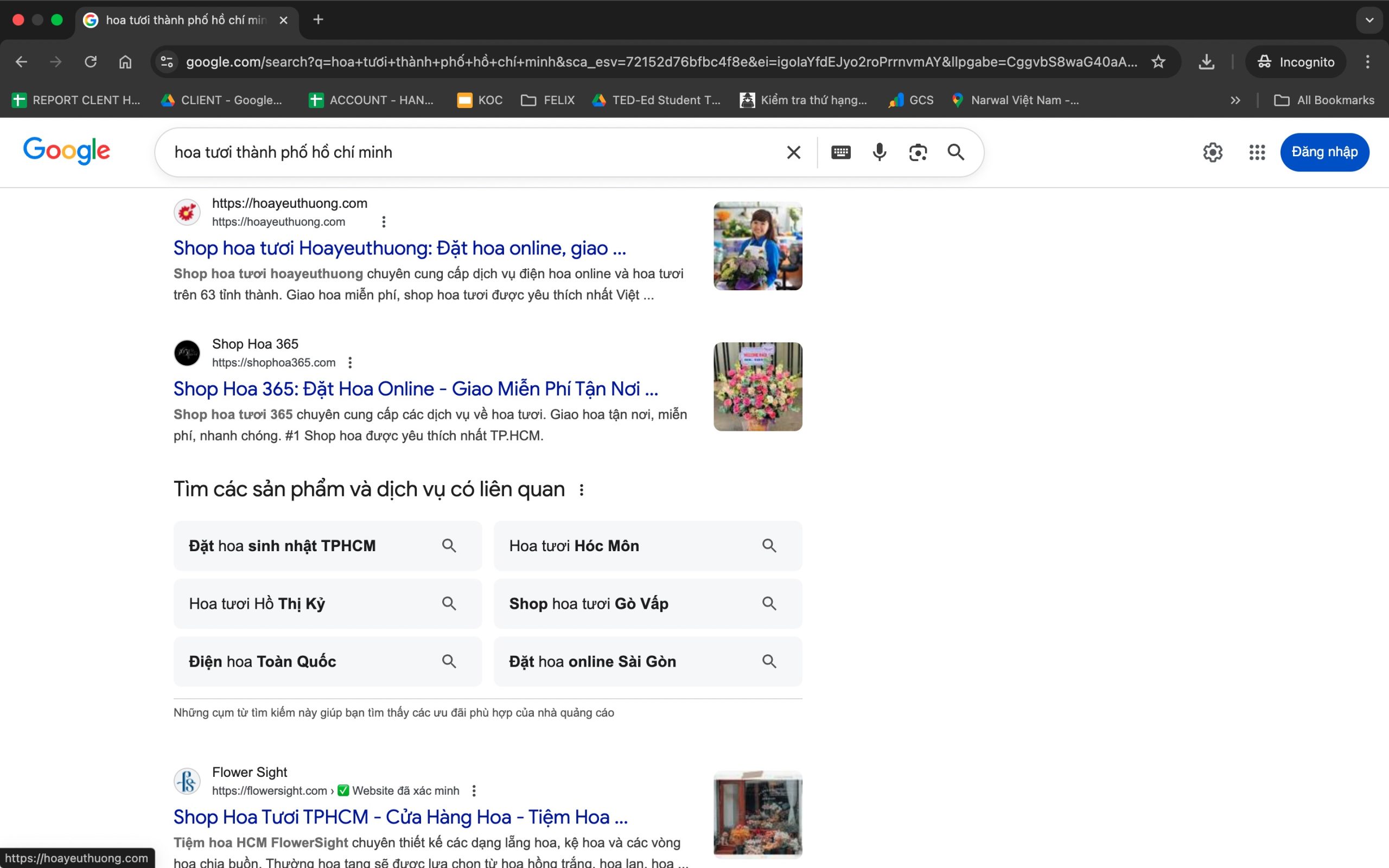Viewport: 1389px width, 868px height.
Task: Search Hoa tươi Hồ Thị Kỷ
Action: coord(328,603)
